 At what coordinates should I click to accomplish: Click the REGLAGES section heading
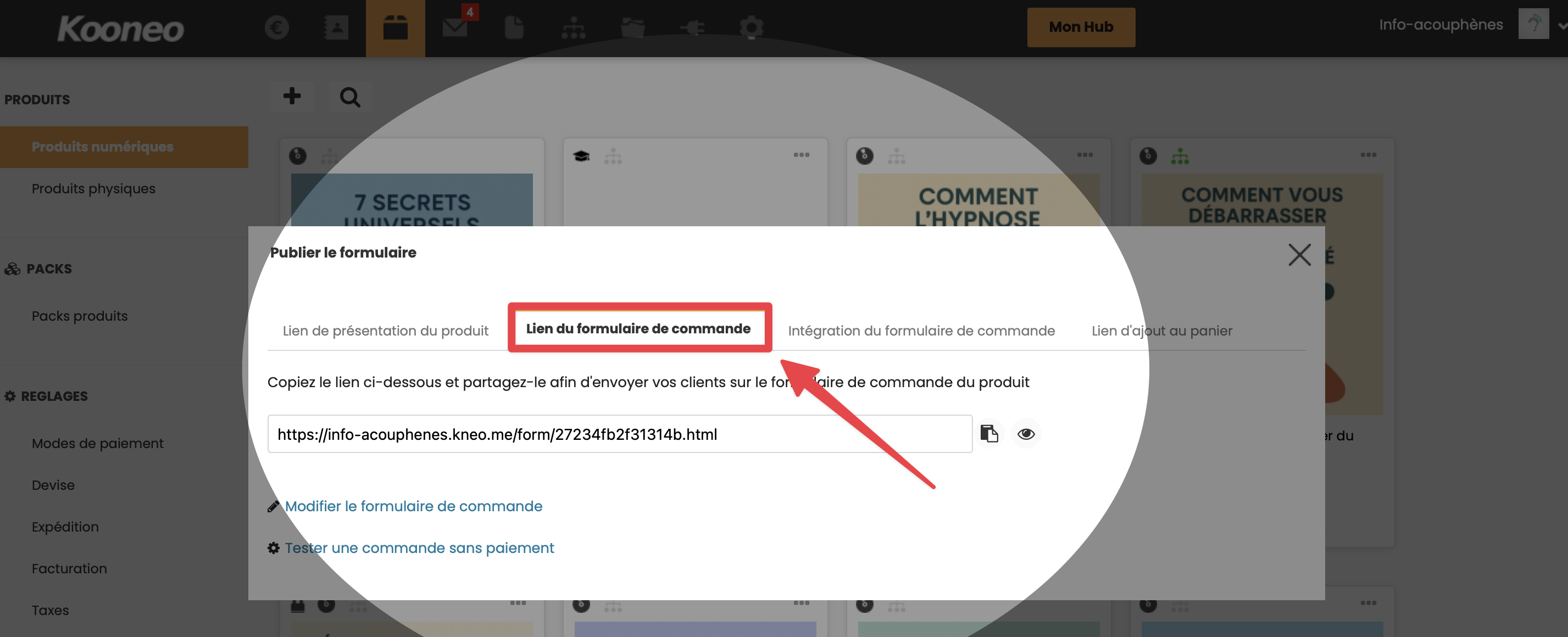pyautogui.click(x=54, y=396)
